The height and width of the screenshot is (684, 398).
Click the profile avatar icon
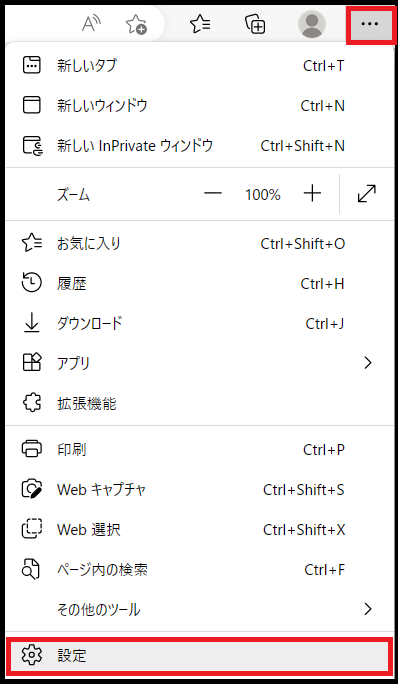(312, 24)
